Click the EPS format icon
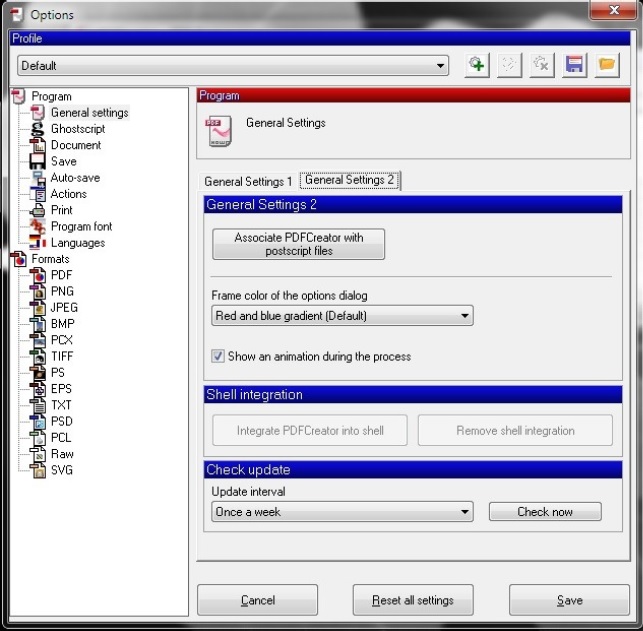This screenshot has height=631, width=643. click(x=37, y=389)
